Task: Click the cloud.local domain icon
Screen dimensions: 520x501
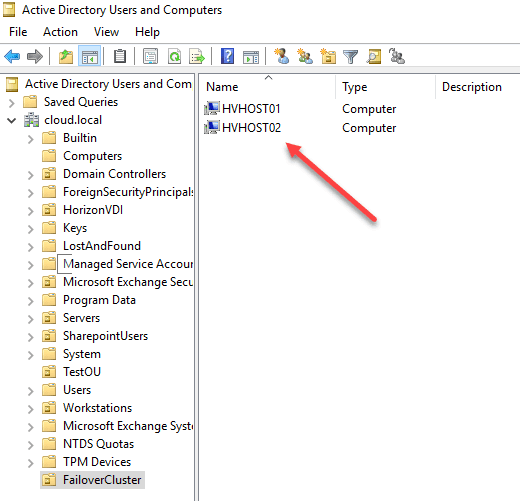Action: 31,120
